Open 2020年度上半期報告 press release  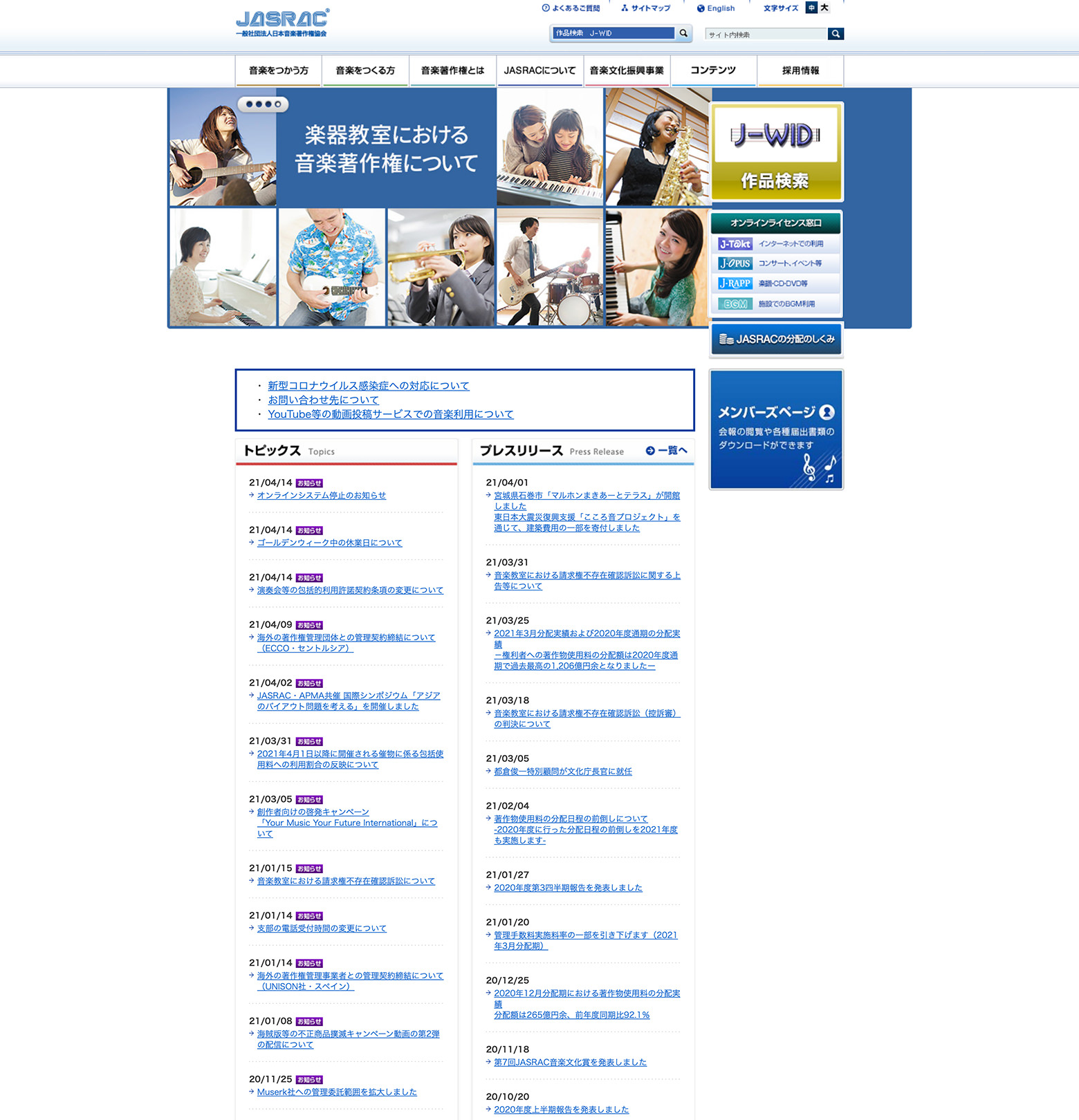coord(561,1110)
